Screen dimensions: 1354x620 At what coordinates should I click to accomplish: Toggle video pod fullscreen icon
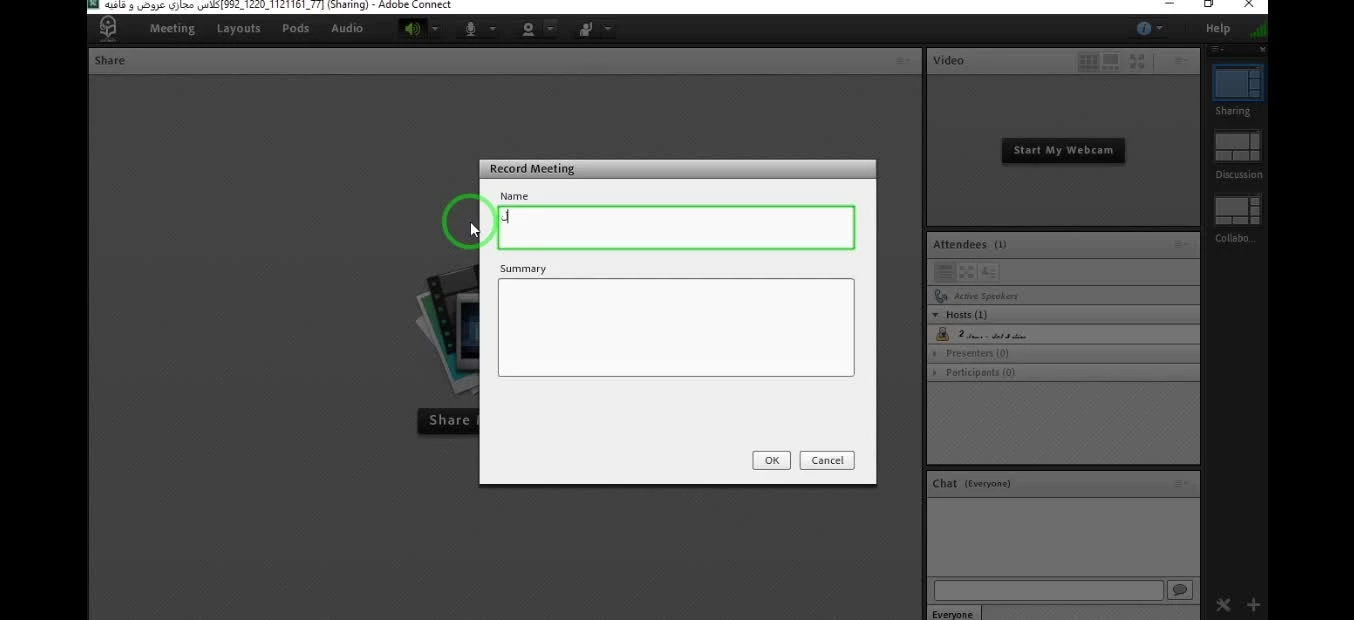(x=1137, y=61)
